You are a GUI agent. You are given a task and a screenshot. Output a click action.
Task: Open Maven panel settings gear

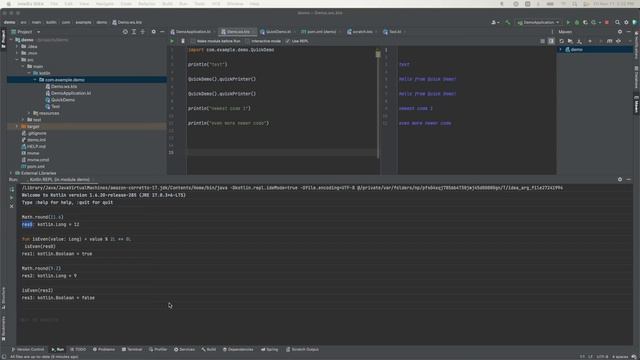[x=620, y=32]
